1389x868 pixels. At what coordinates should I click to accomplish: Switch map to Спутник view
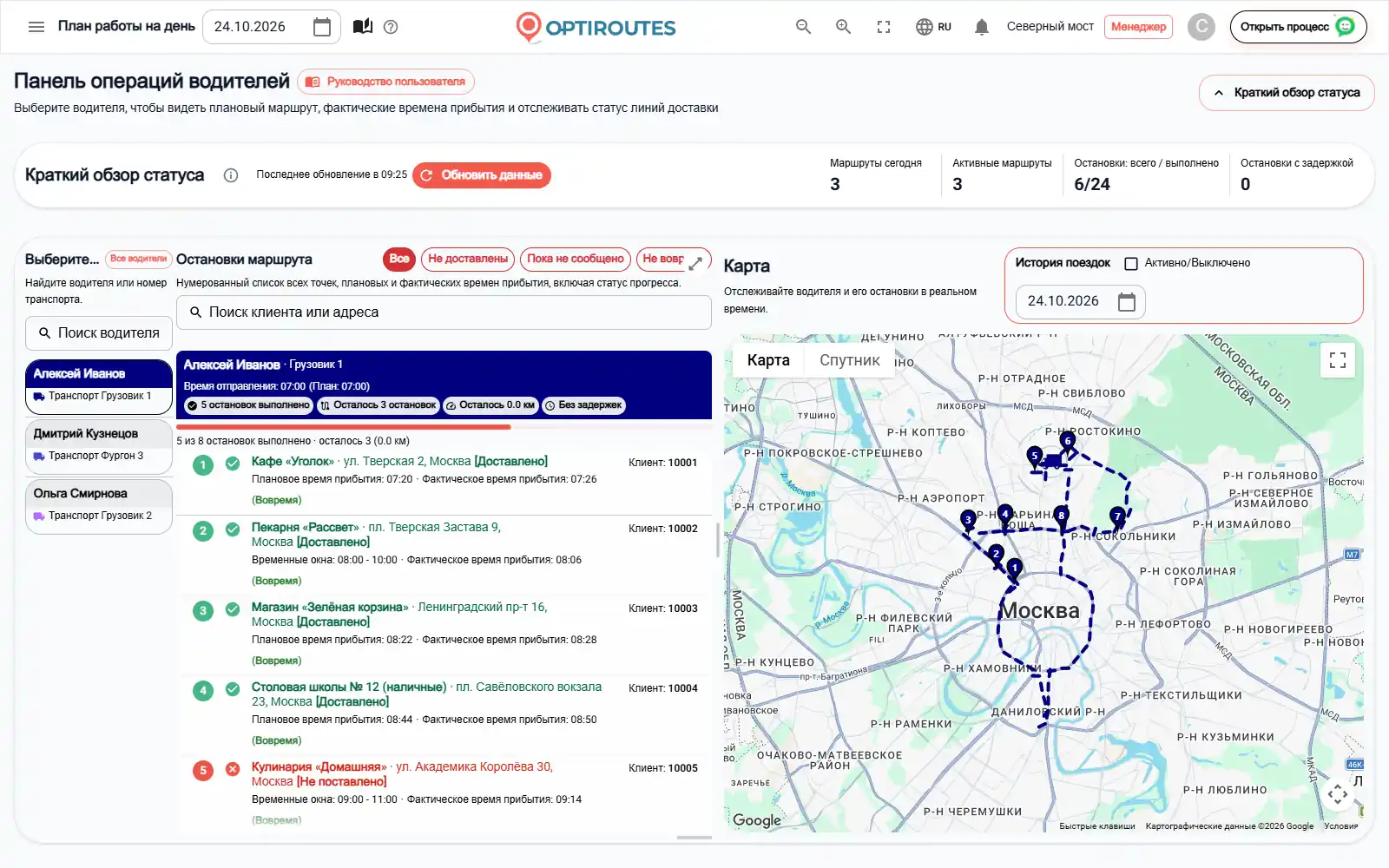pos(849,360)
